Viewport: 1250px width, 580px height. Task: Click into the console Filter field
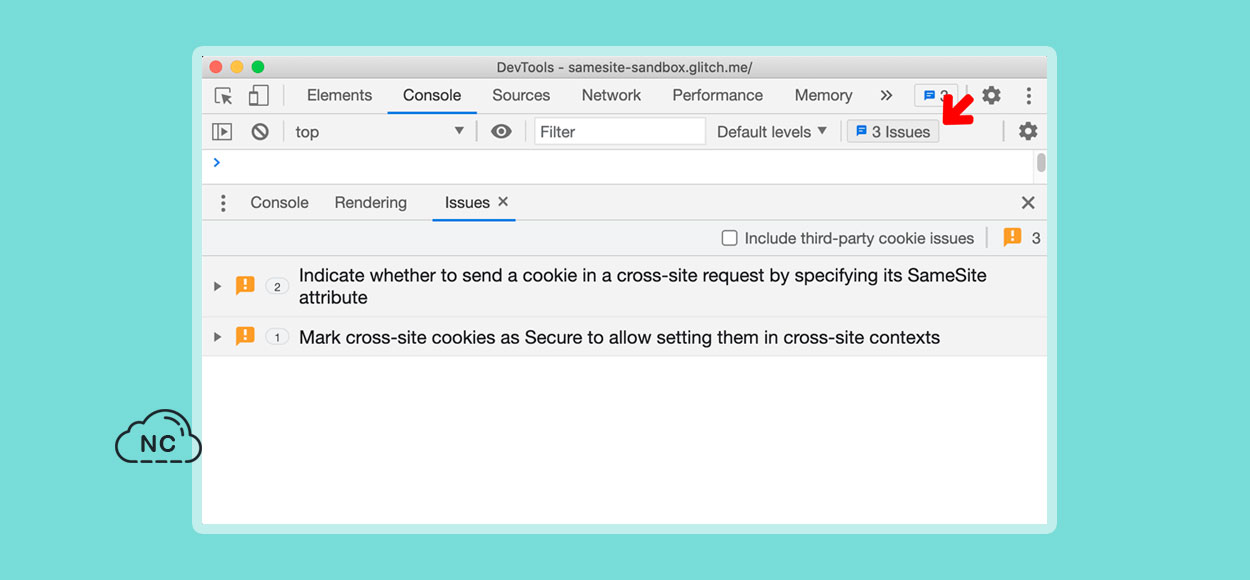[x=620, y=132]
